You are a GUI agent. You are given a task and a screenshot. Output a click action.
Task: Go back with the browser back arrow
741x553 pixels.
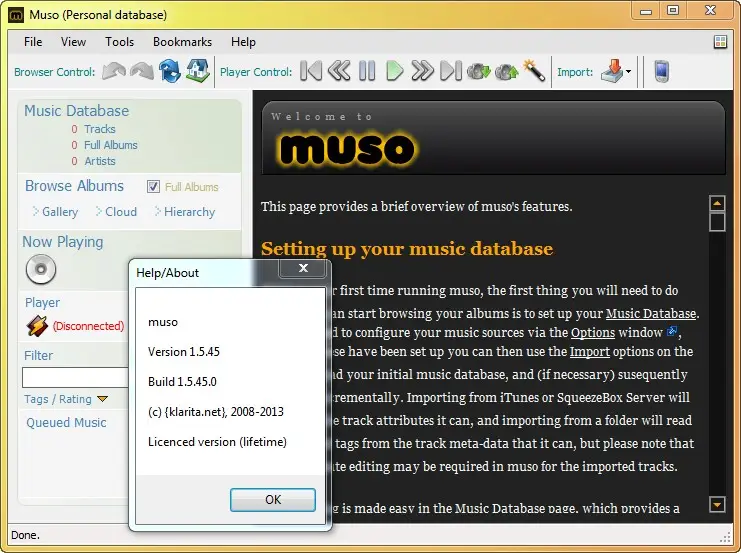(x=114, y=72)
